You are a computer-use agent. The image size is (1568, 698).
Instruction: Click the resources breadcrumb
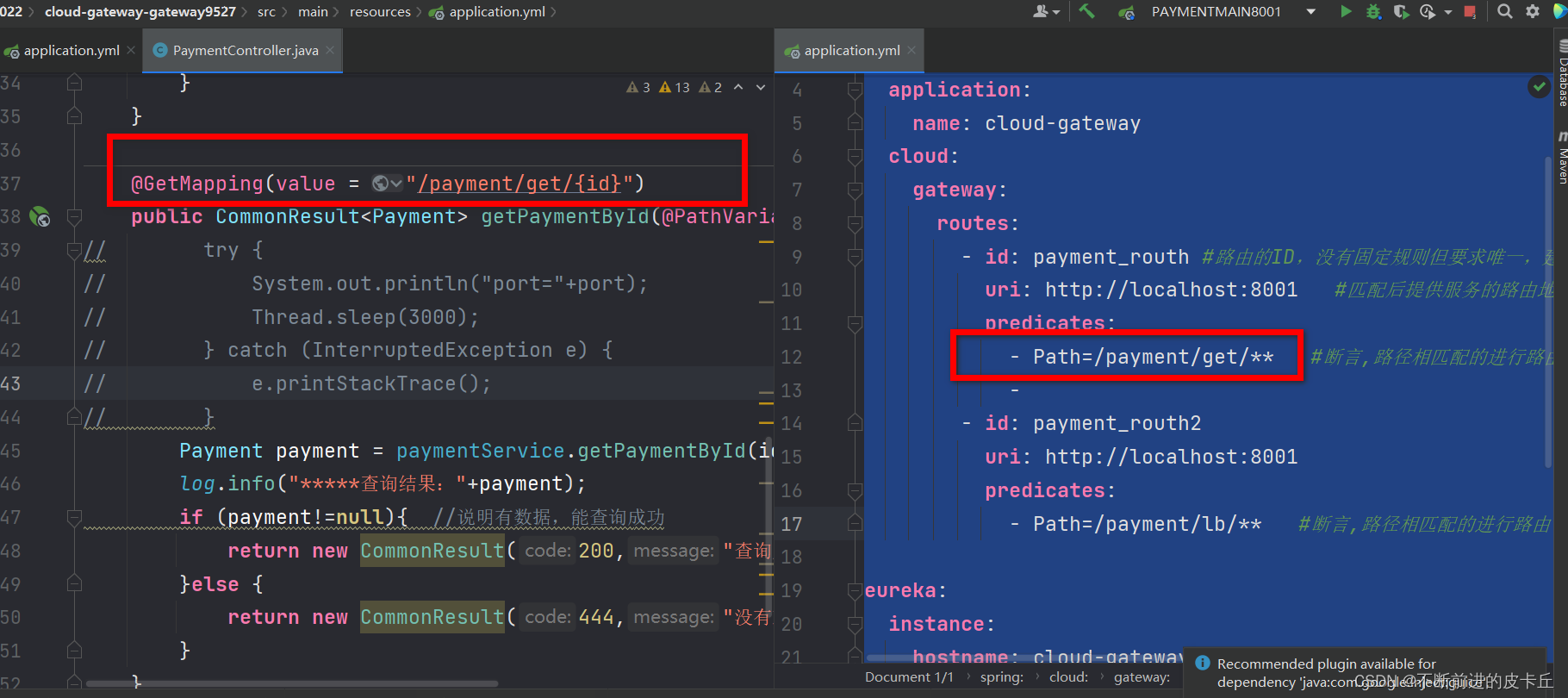[380, 11]
